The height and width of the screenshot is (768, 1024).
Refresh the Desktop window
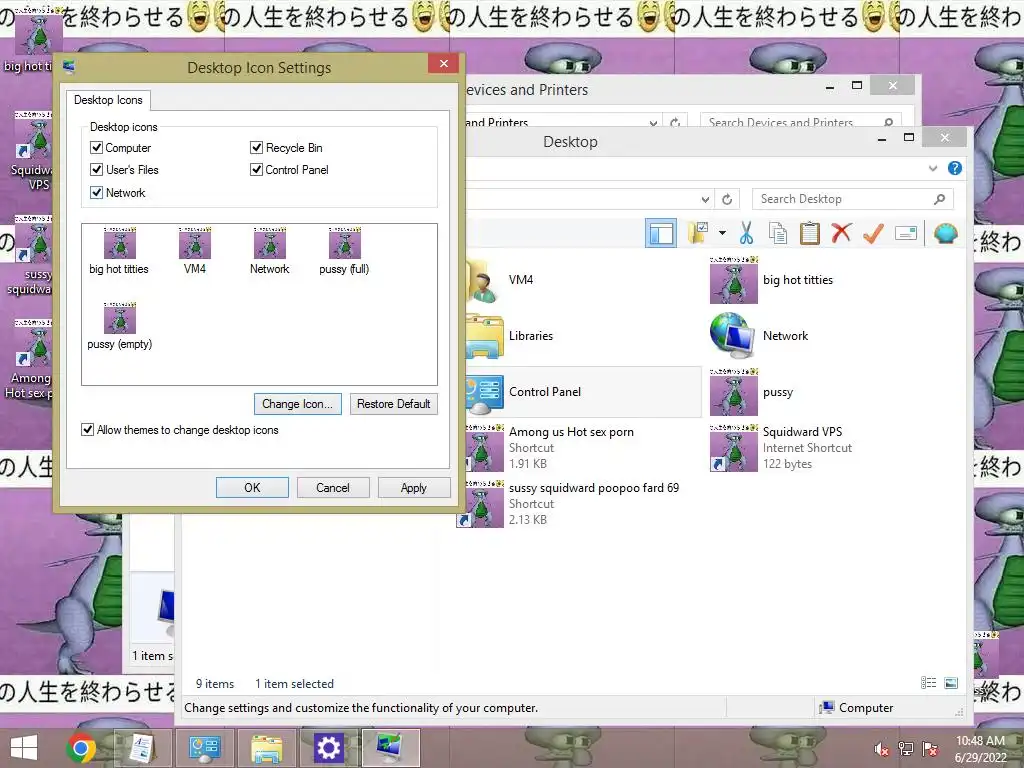point(727,199)
